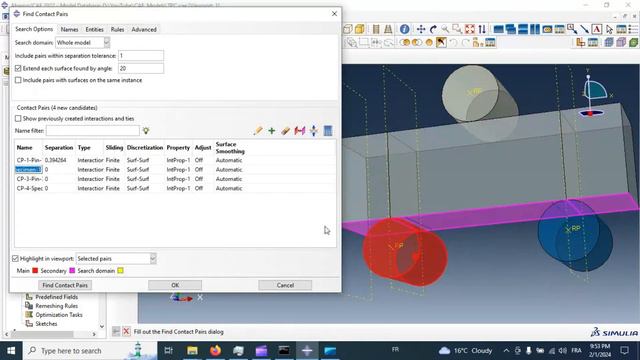Click the Find Contact Pairs button

click(65, 285)
